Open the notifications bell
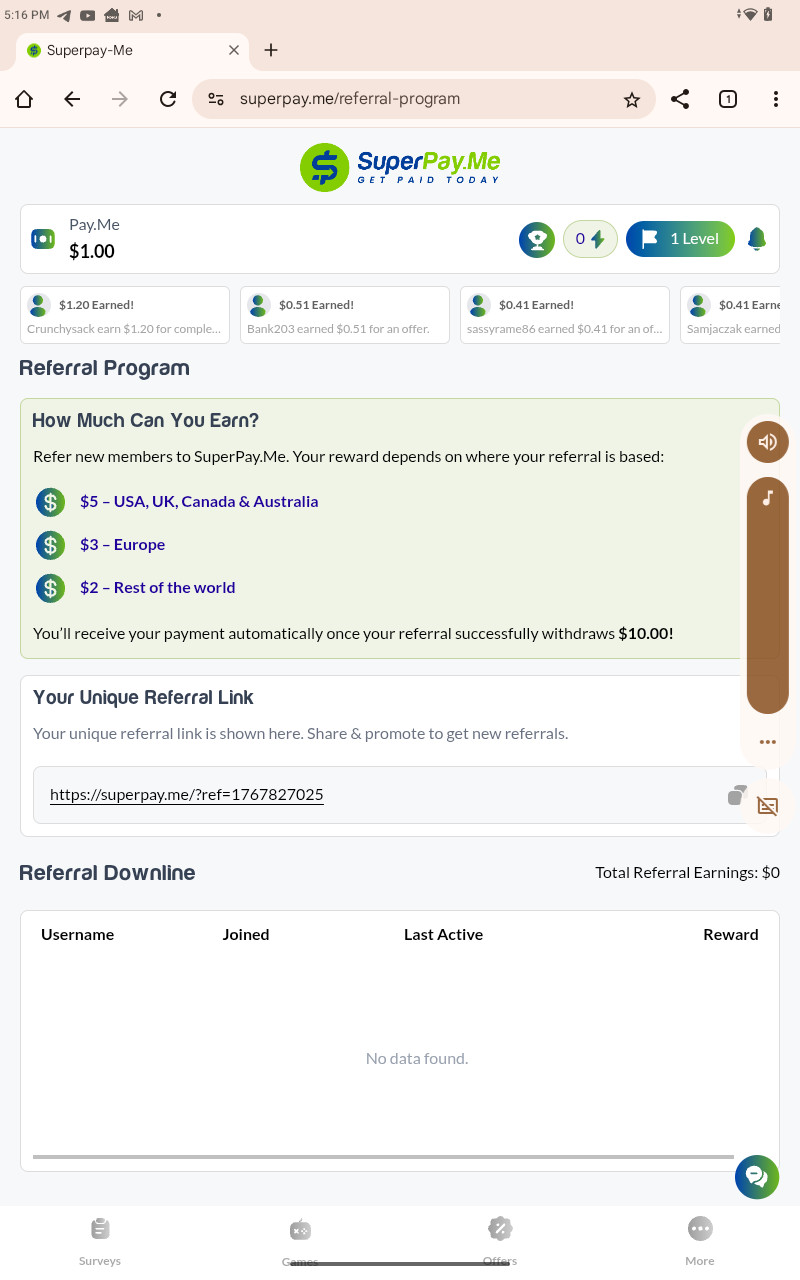This screenshot has width=800, height=1280. coord(757,239)
